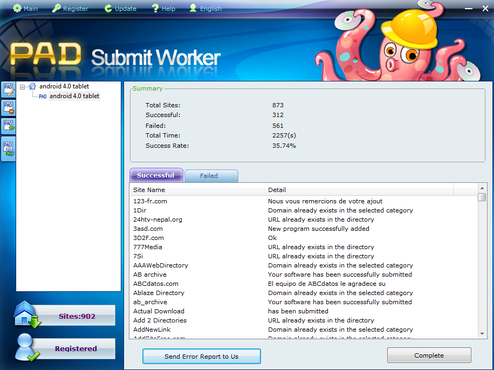Minimize the PAD Submit Worker window
The image size is (494, 370).
click(468, 8)
